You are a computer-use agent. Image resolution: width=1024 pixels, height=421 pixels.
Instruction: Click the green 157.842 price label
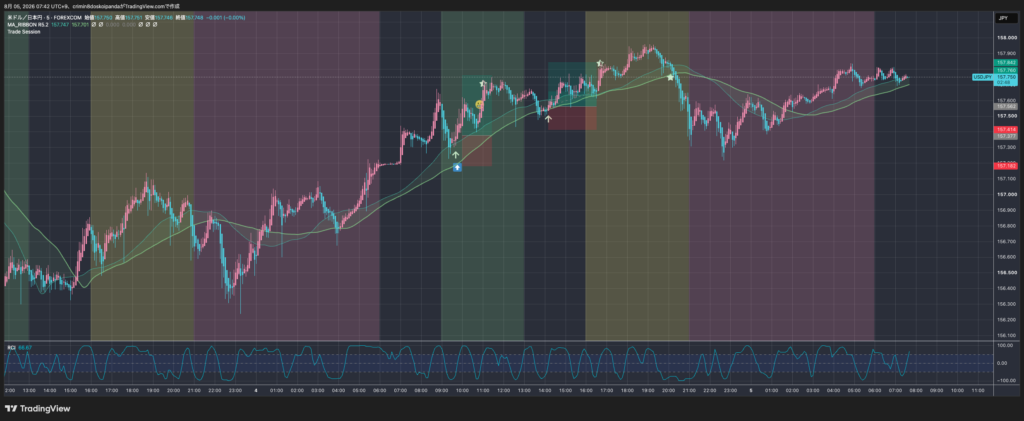(x=1004, y=63)
